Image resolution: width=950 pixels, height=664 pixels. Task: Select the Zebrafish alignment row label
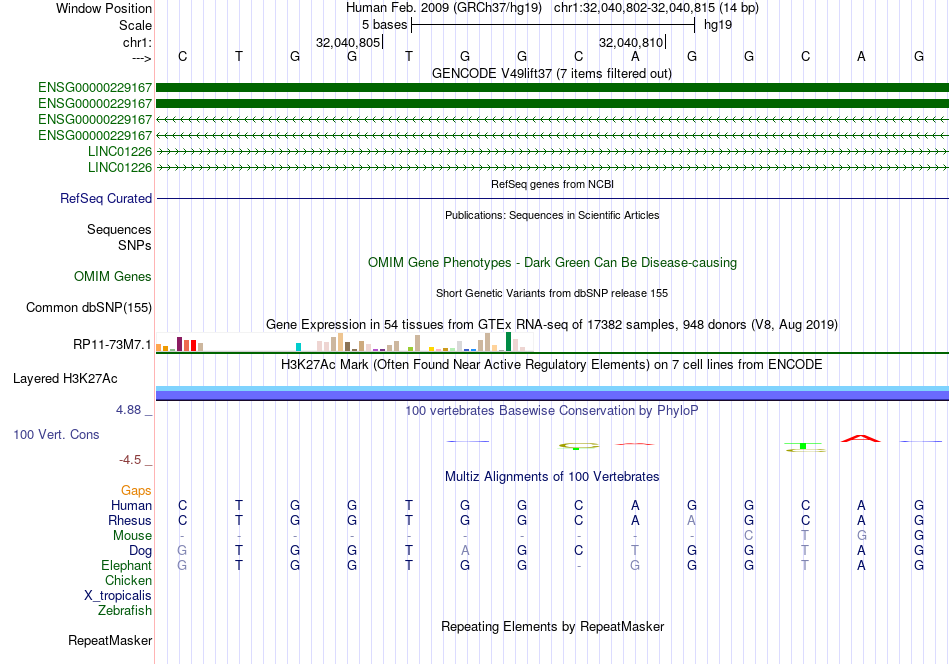(125, 610)
